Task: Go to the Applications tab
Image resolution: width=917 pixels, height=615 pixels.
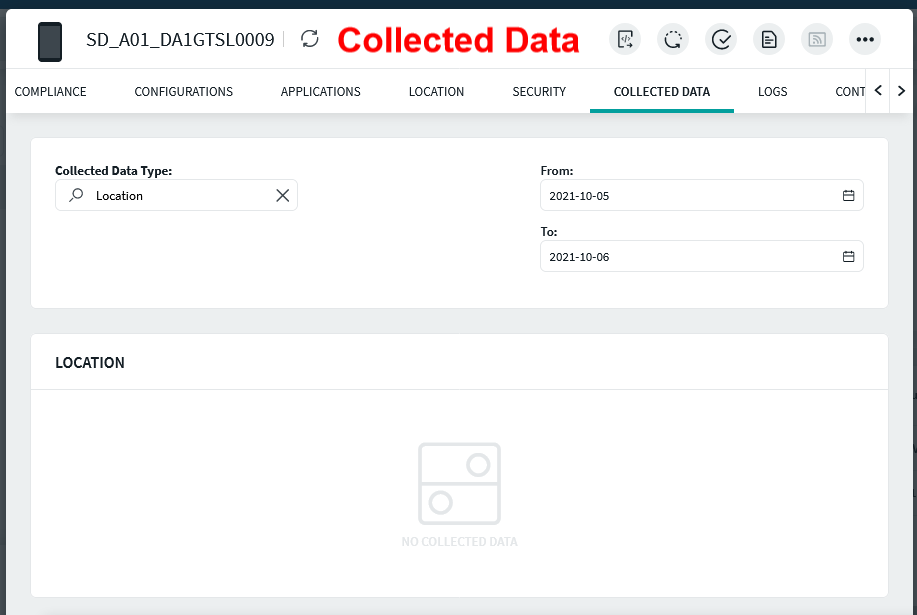Action: click(x=320, y=92)
